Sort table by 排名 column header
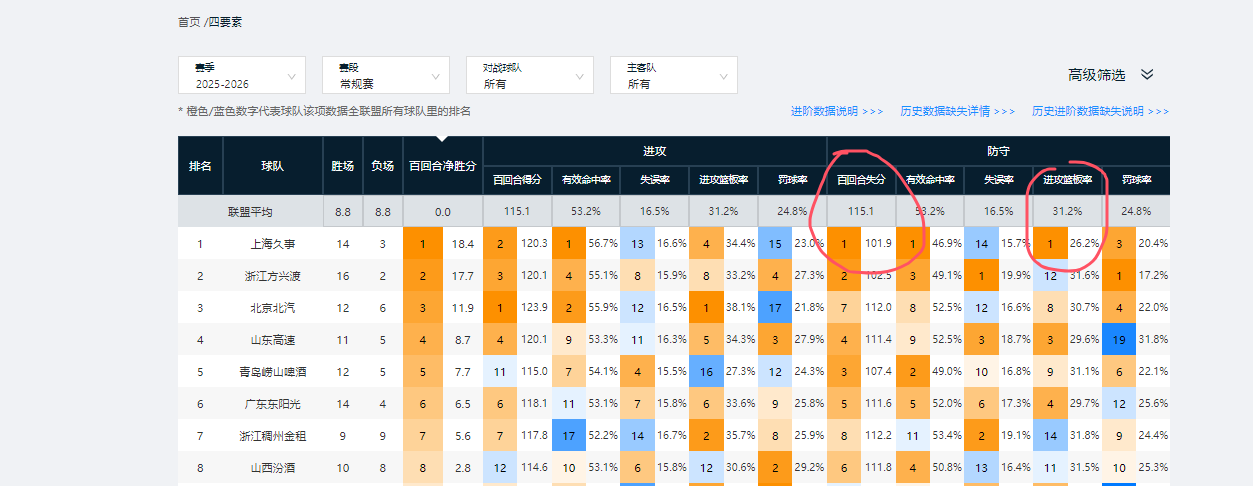This screenshot has width=1253, height=486. [200, 166]
